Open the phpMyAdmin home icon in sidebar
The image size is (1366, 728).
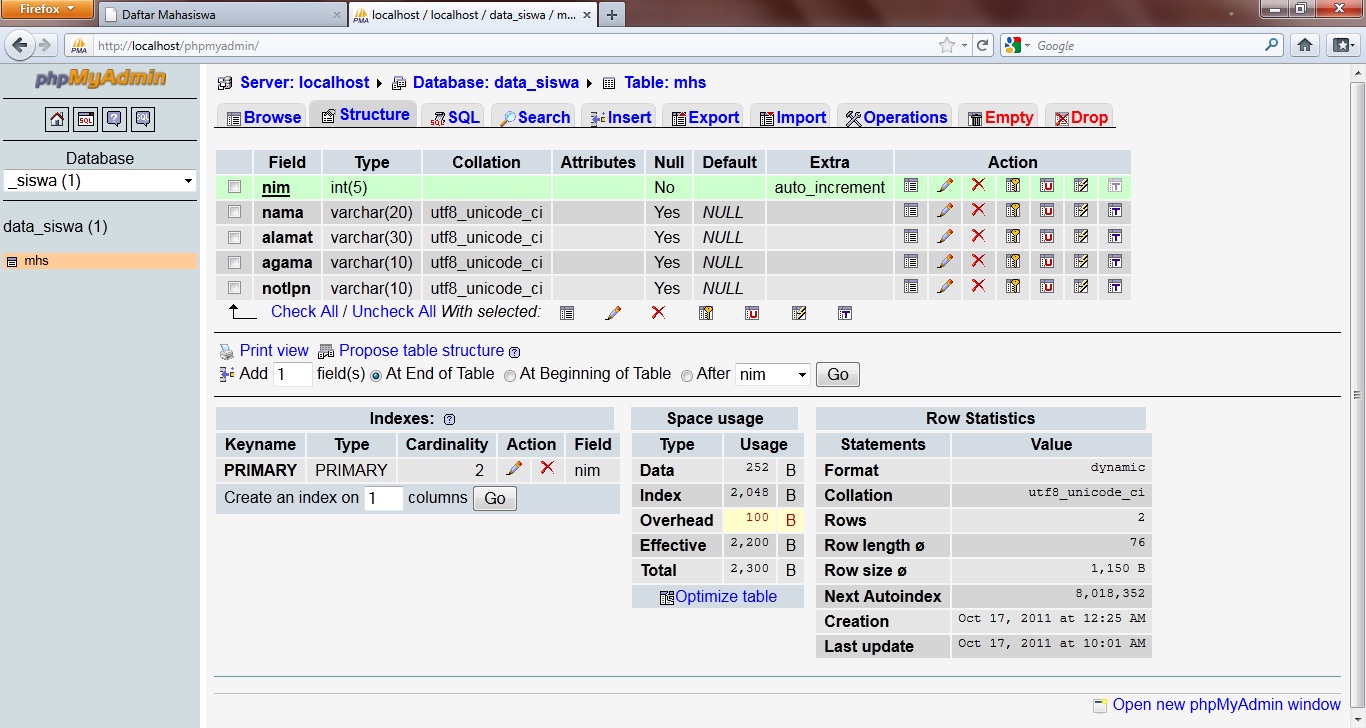click(x=57, y=118)
